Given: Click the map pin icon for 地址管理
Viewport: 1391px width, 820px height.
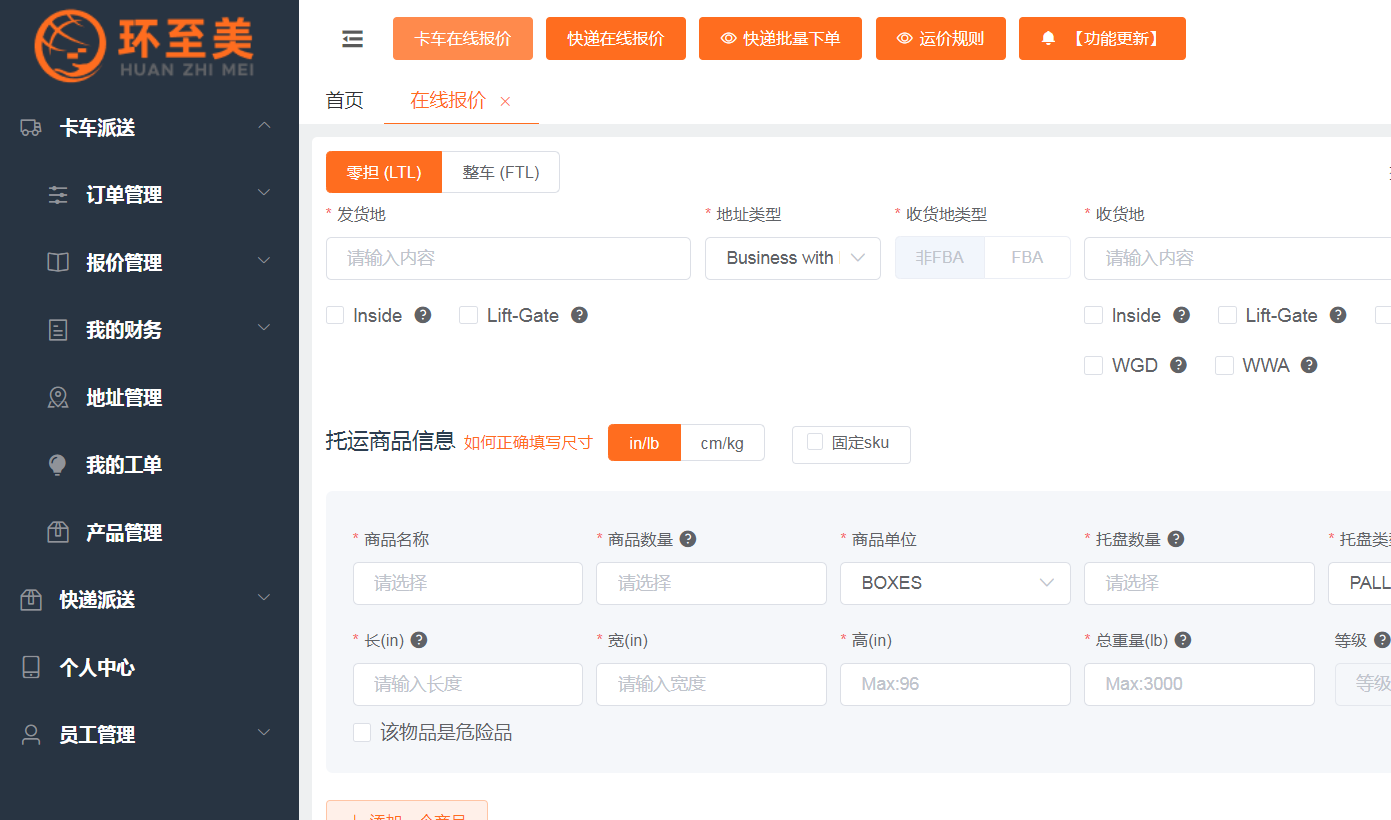Looking at the screenshot, I should coord(58,398).
